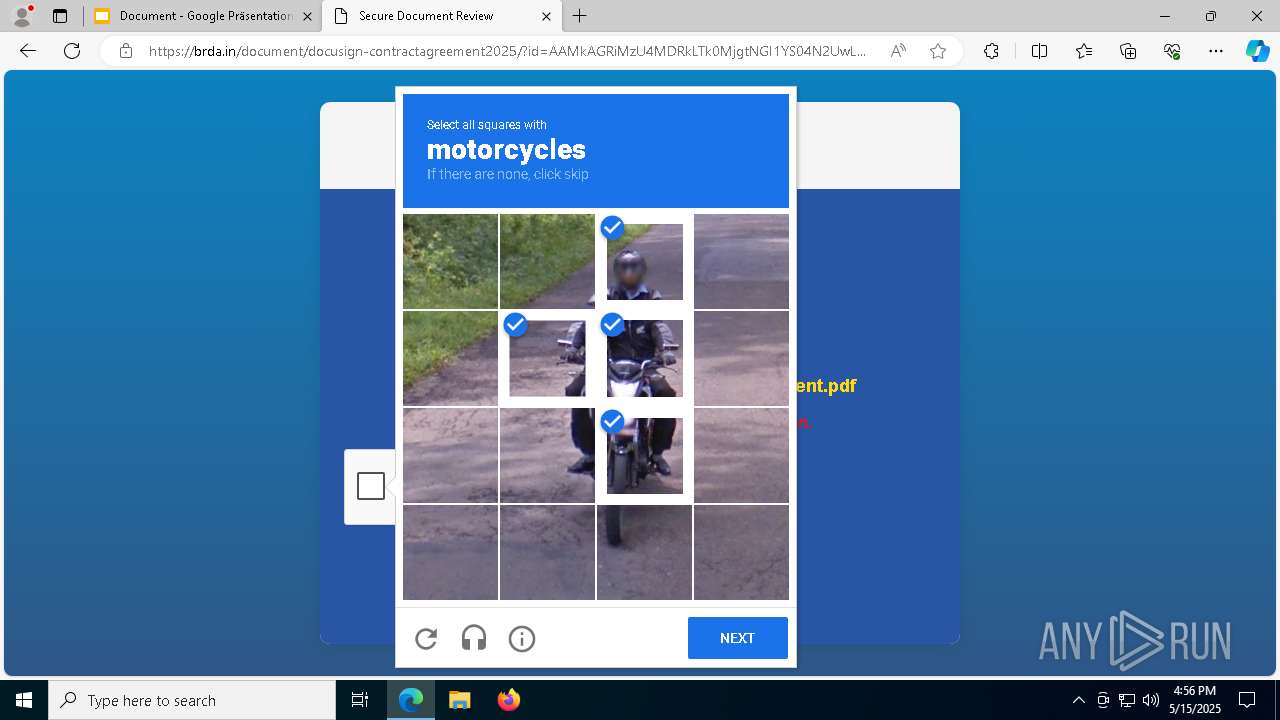Launch Firefox from the taskbar
Viewport: 1280px width, 720px height.
(x=508, y=700)
